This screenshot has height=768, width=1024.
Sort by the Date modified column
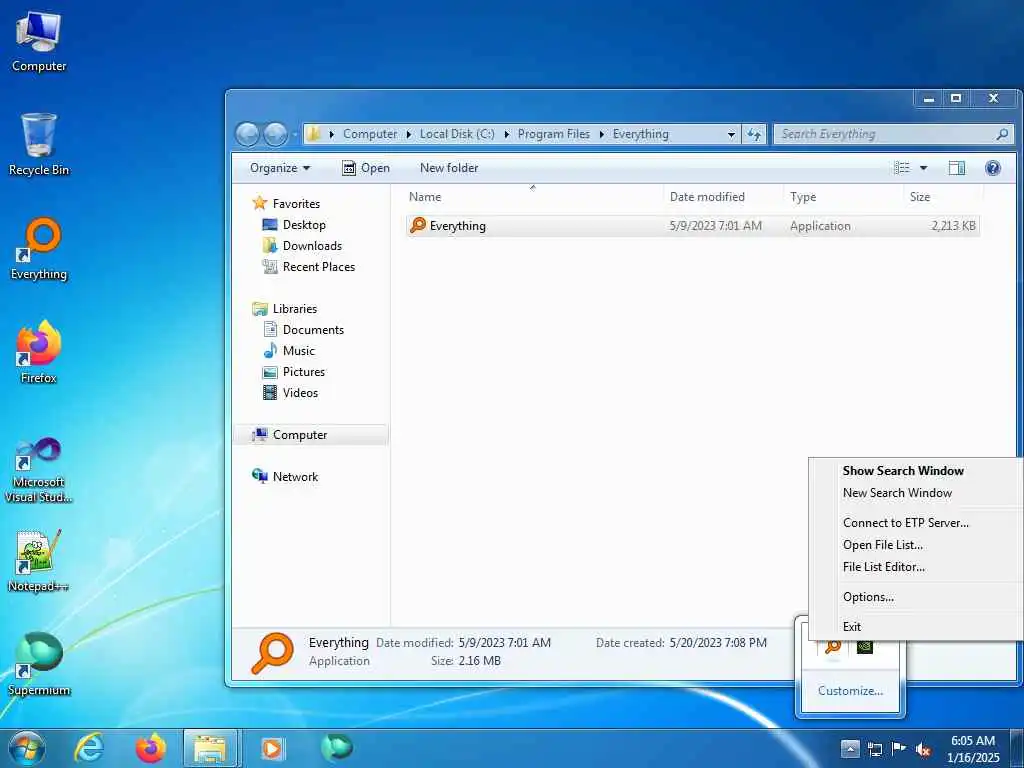pyautogui.click(x=723, y=197)
